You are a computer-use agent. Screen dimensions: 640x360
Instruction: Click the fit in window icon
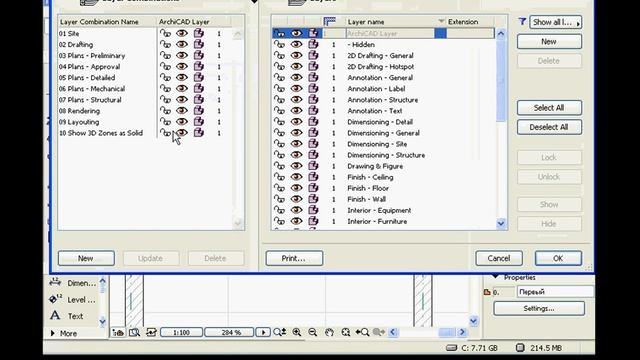346,332
